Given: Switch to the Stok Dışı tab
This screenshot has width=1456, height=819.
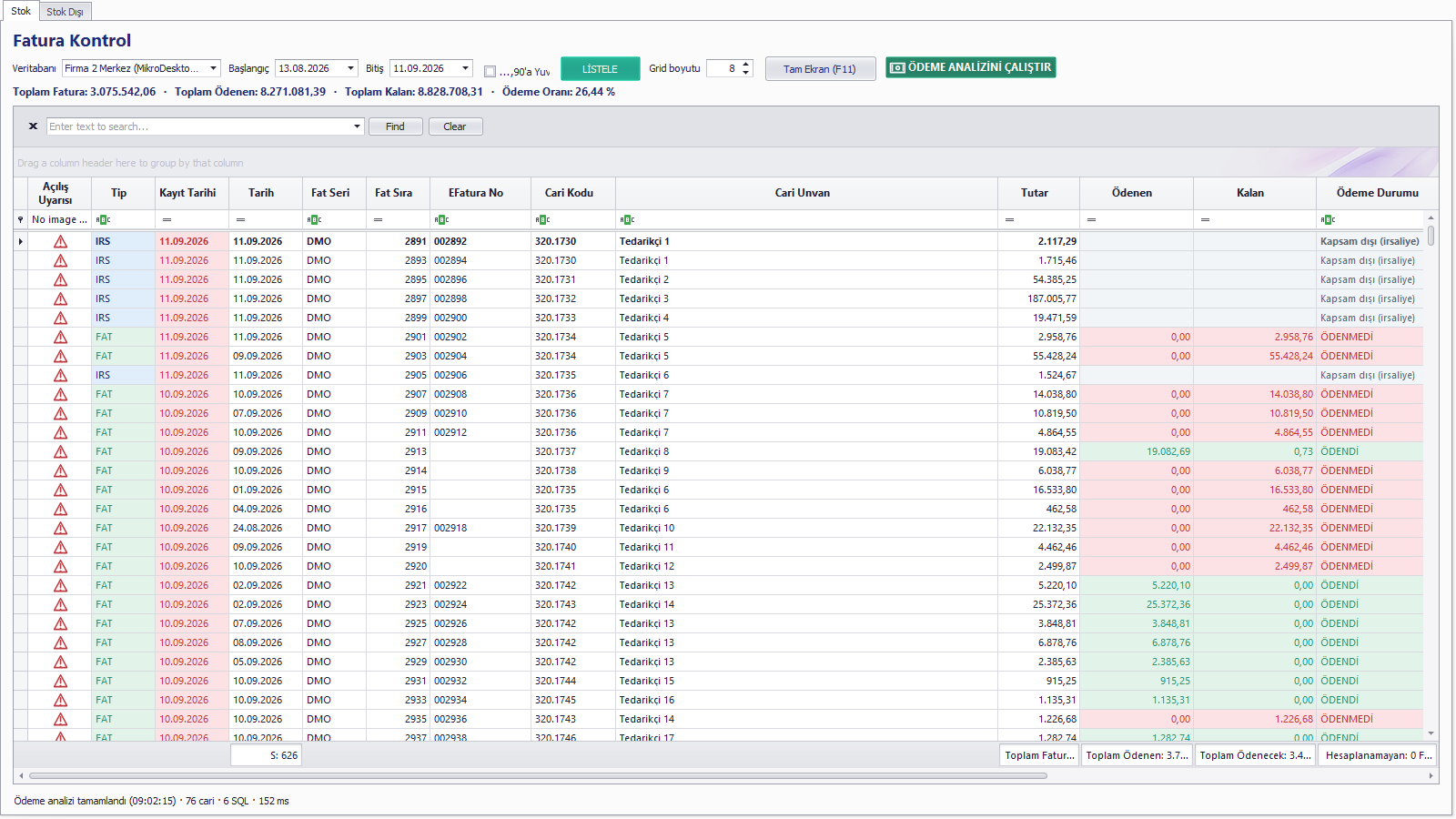Looking at the screenshot, I should (x=65, y=12).
